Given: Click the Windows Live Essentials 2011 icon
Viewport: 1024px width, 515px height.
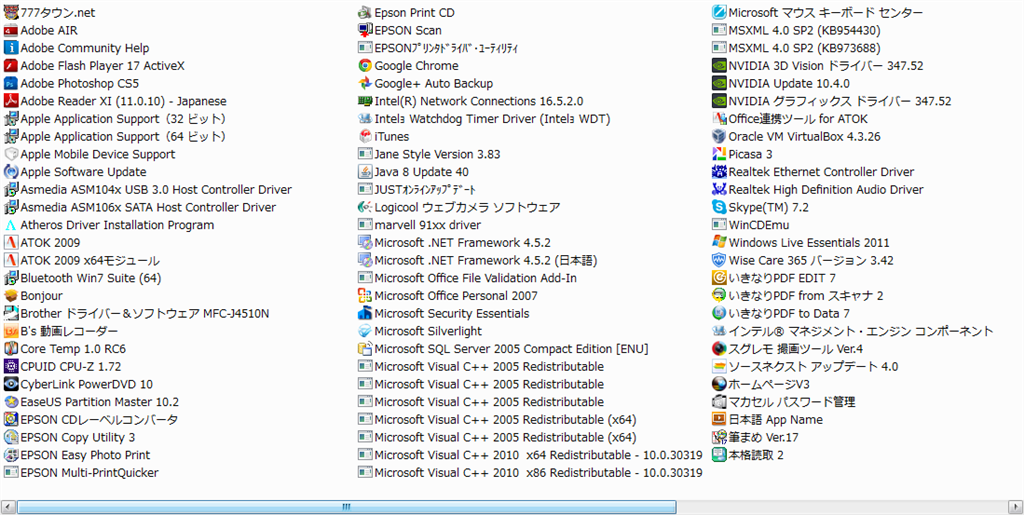Looking at the screenshot, I should tap(719, 242).
